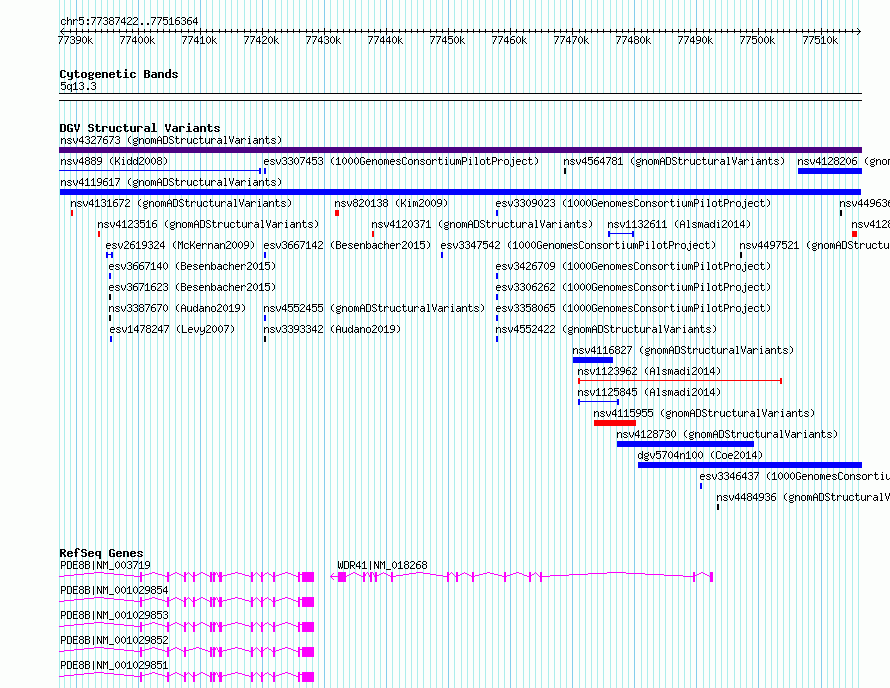
Task: Select the 5q13.3 band label
Action: click(78, 86)
